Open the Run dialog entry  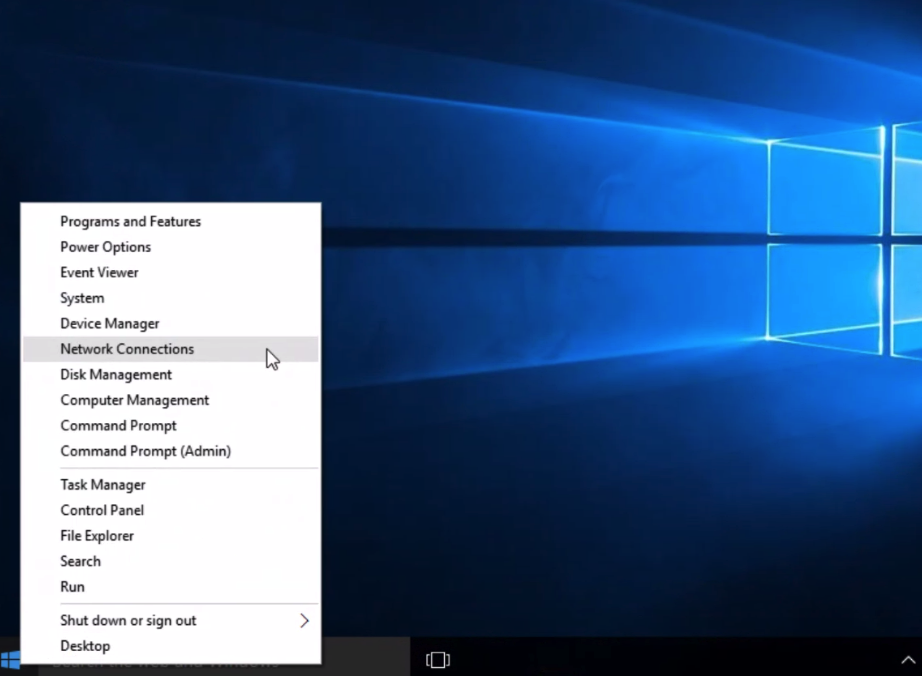tap(171, 587)
